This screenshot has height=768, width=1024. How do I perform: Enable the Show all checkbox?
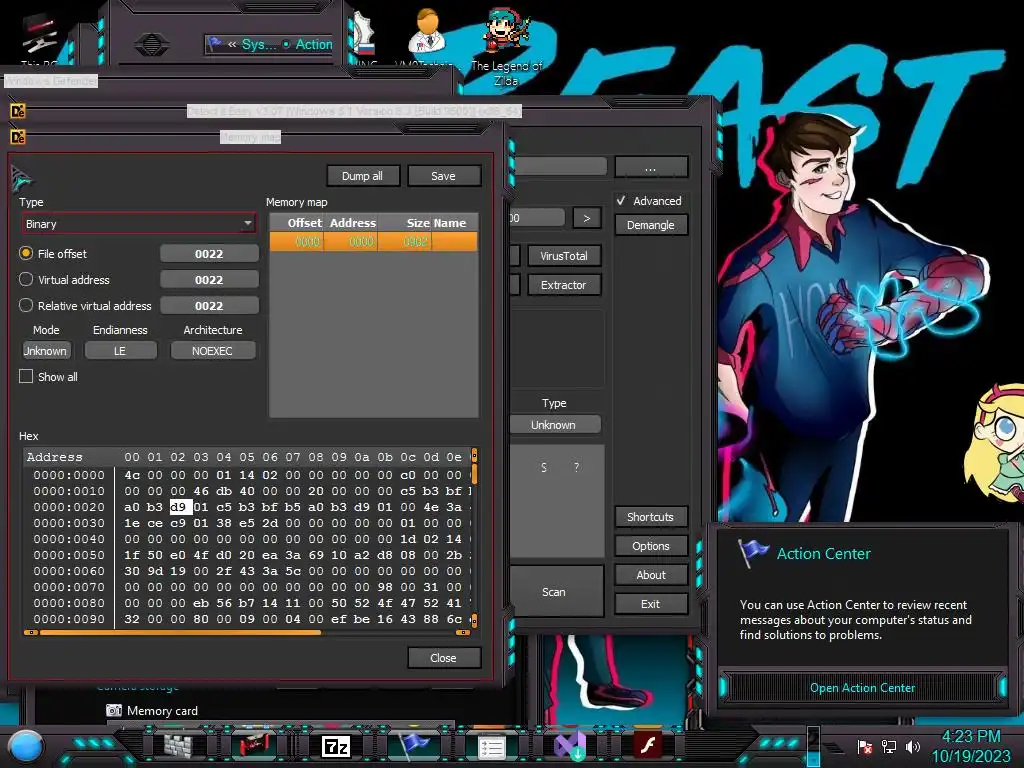pyautogui.click(x=26, y=376)
